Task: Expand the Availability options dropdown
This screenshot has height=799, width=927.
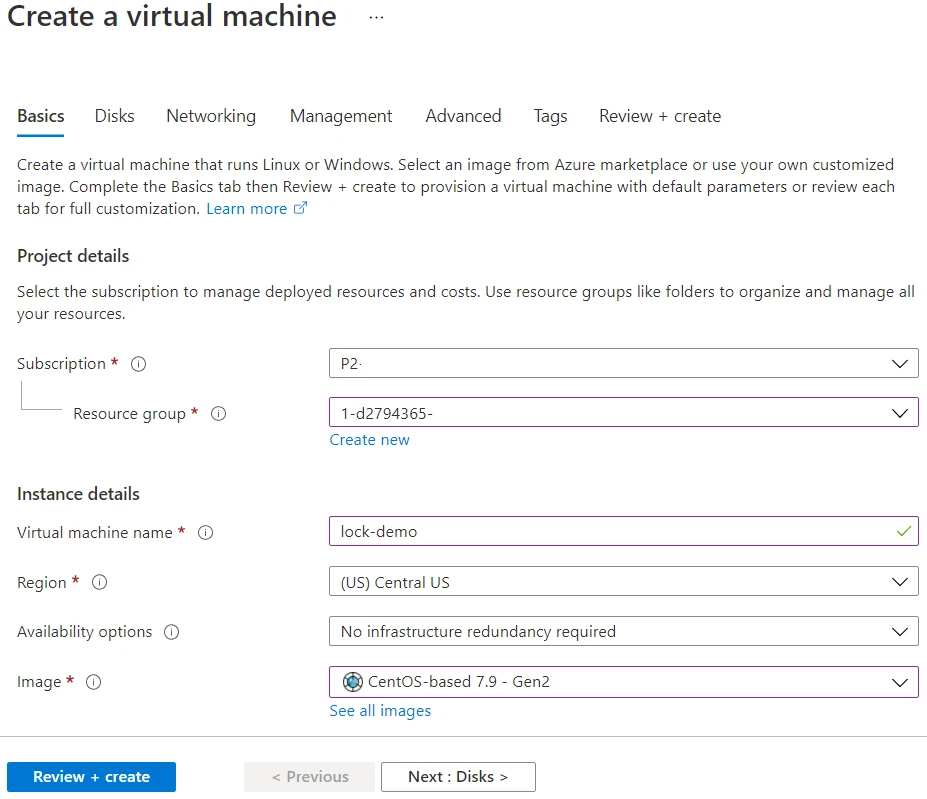Action: click(899, 631)
